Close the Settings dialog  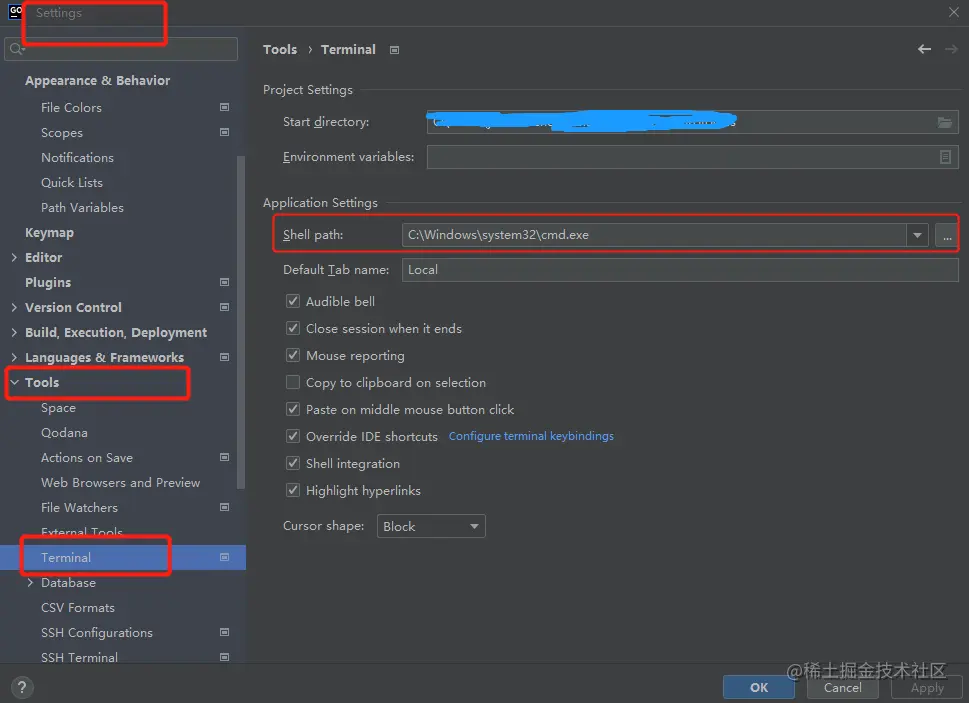click(x=954, y=12)
